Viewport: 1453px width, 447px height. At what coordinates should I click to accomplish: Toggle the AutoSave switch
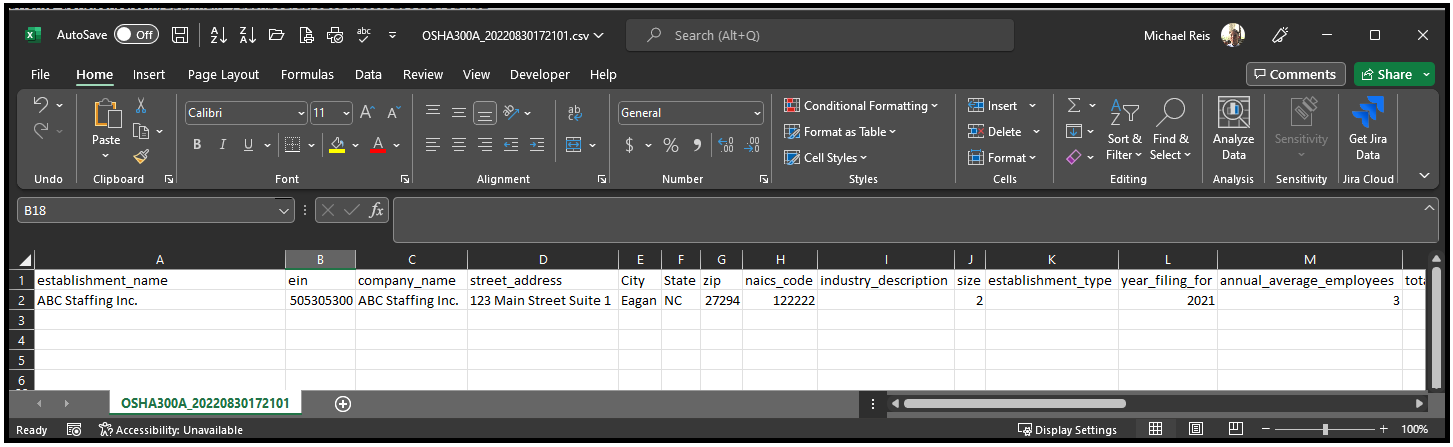(135, 35)
